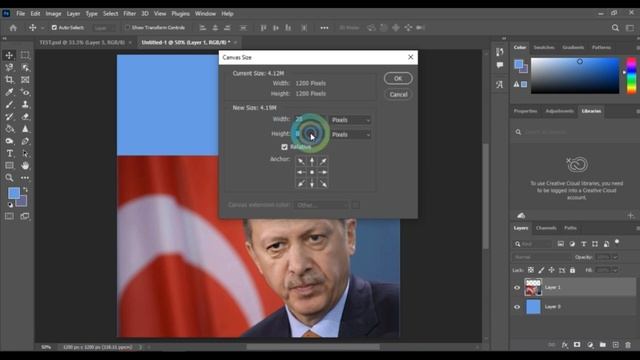Select the Eraser tool
The image size is (640, 360).
tap(25, 117)
